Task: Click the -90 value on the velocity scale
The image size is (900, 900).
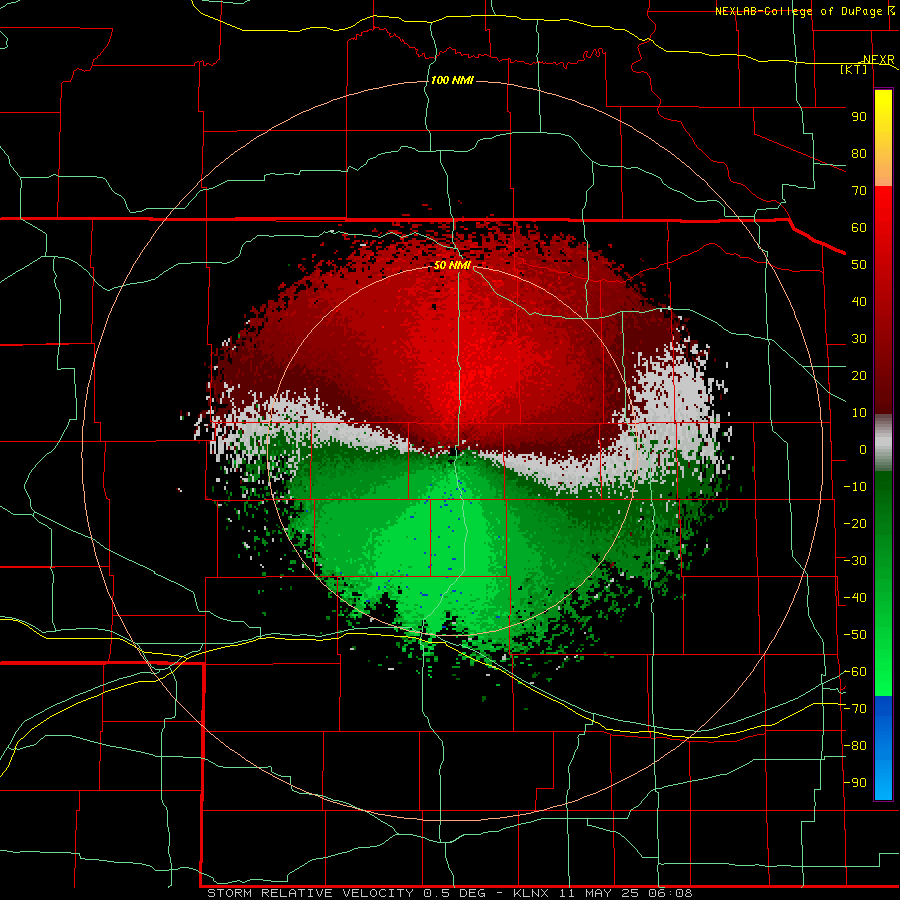Action: tap(855, 783)
